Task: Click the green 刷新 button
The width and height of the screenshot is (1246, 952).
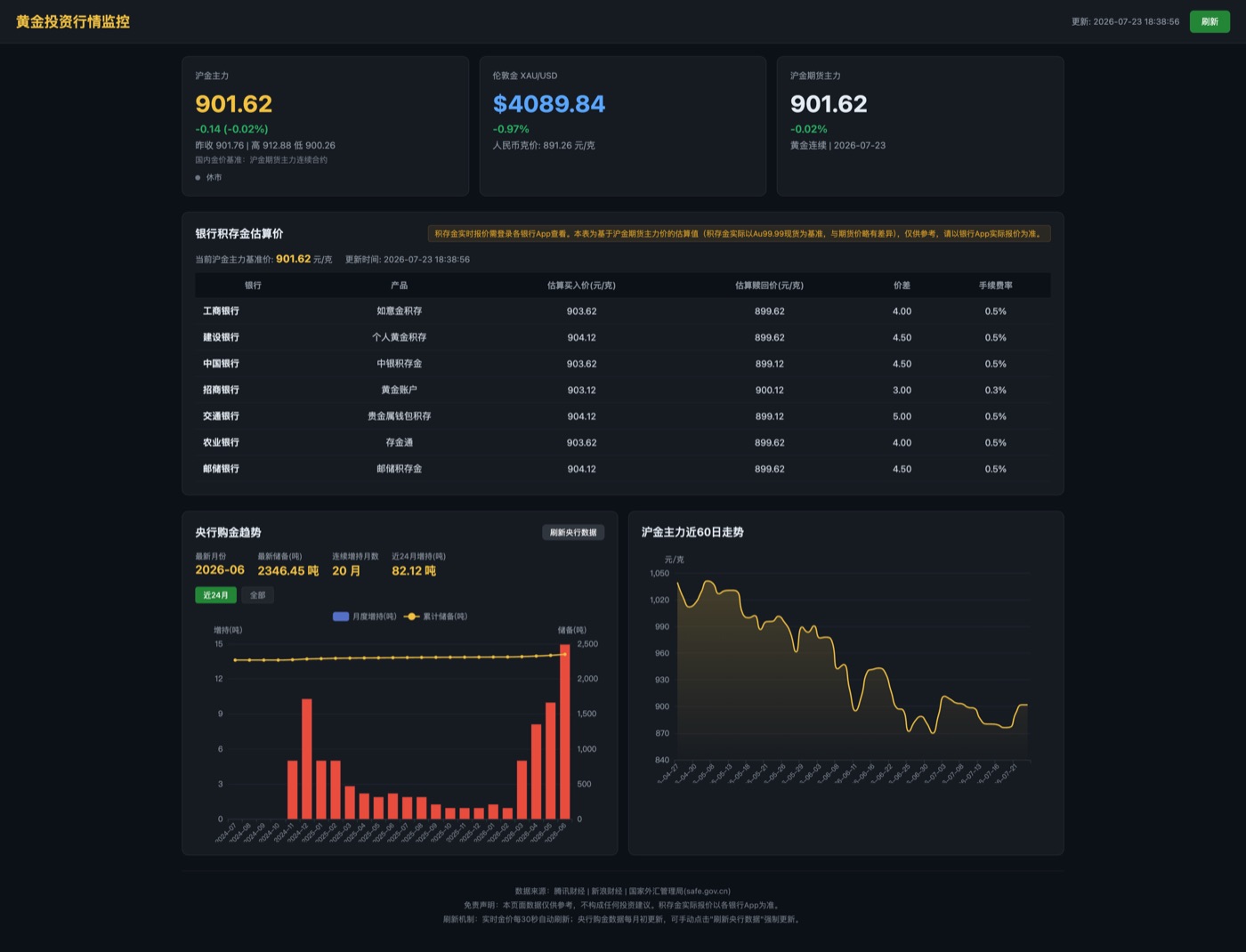Action: pyautogui.click(x=1210, y=21)
